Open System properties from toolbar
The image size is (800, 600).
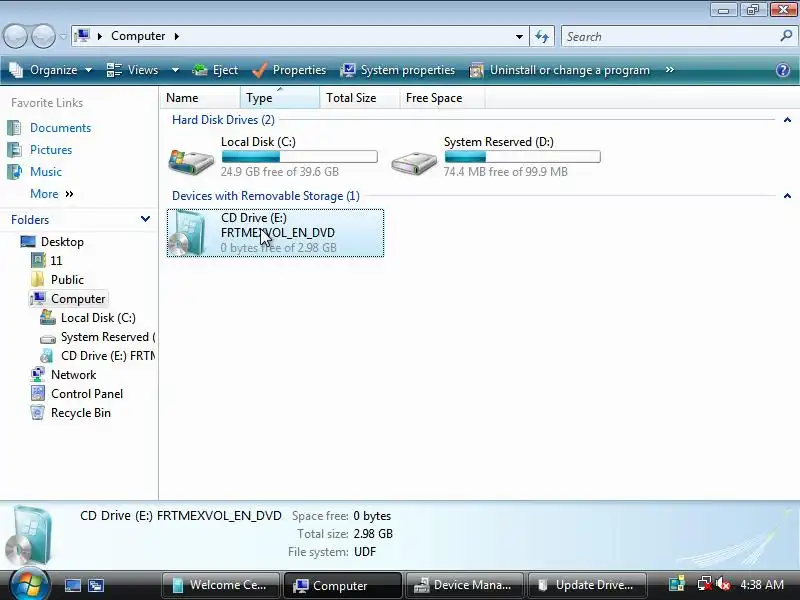(x=397, y=70)
